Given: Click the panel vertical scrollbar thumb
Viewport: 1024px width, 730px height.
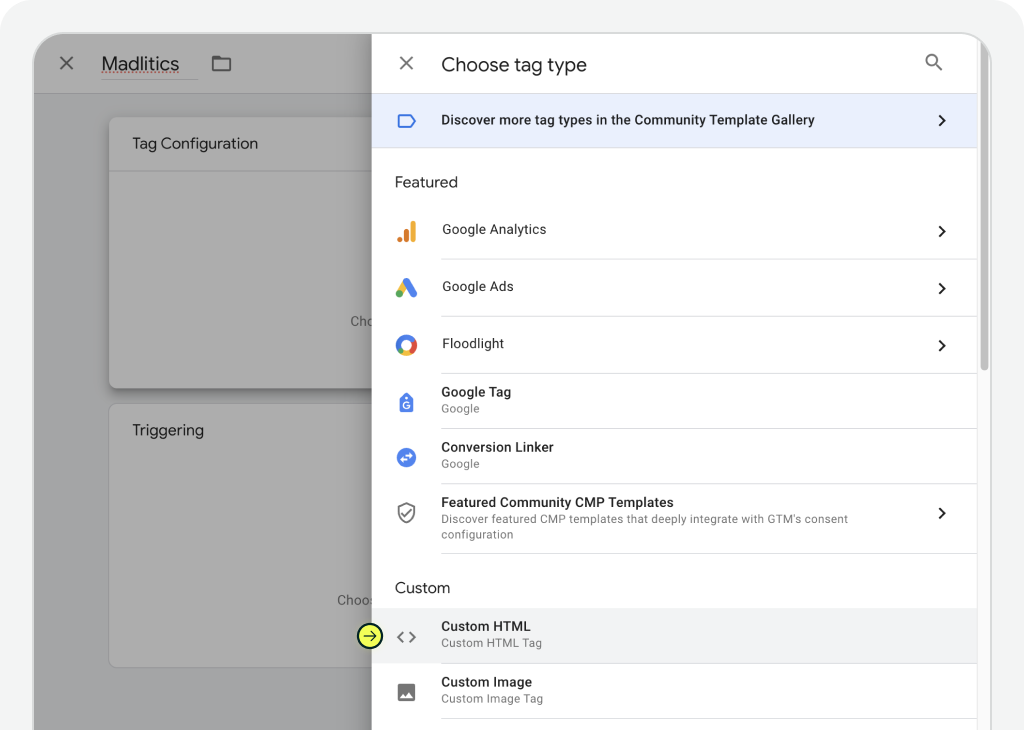Looking at the screenshot, I should coord(984,204).
